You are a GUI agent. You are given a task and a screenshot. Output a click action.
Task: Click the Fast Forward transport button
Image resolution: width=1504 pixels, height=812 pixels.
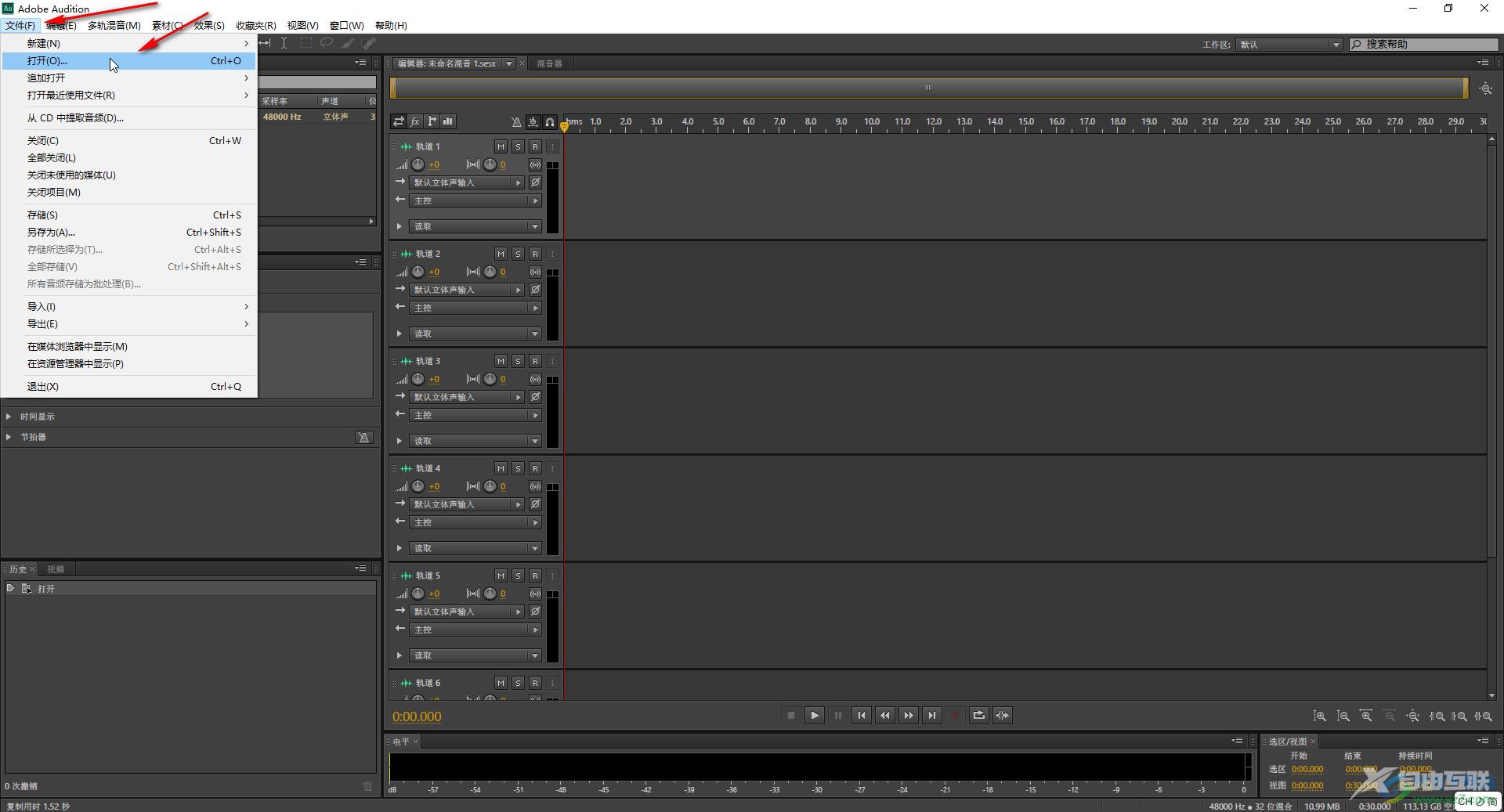[x=909, y=715]
